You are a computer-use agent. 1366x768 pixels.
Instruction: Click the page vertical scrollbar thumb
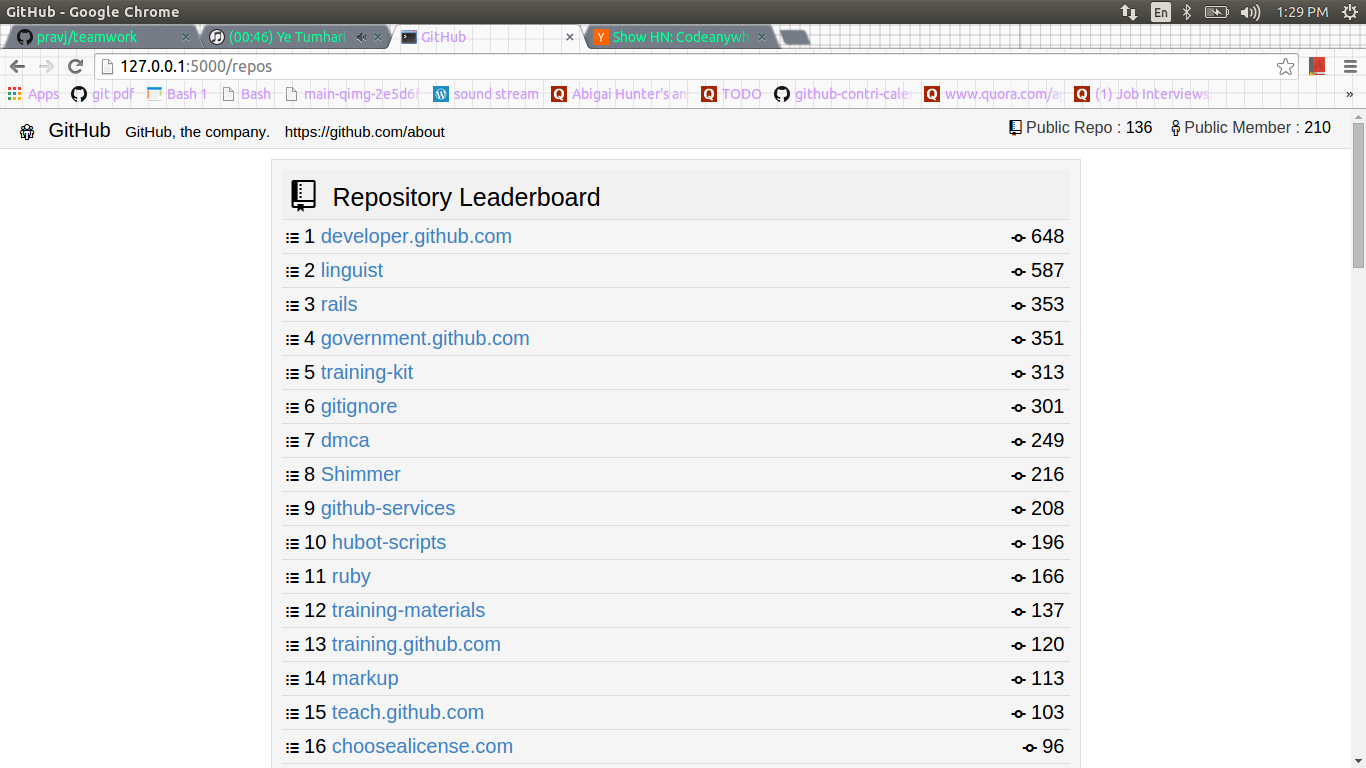[x=1358, y=195]
